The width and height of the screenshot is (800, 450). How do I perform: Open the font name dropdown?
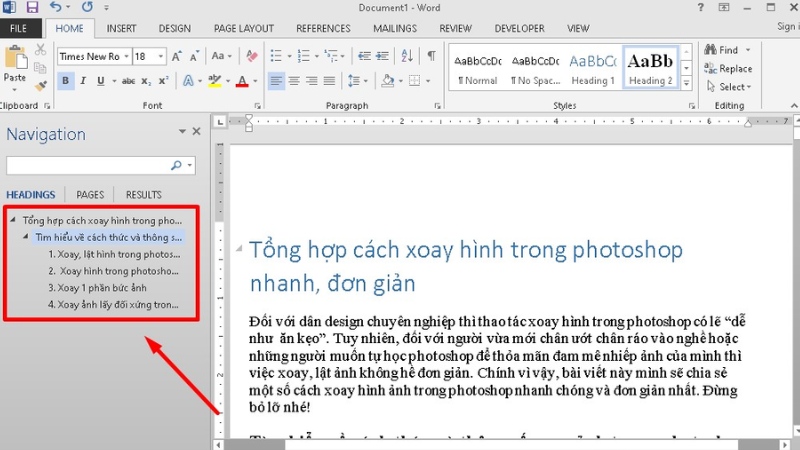[127, 56]
